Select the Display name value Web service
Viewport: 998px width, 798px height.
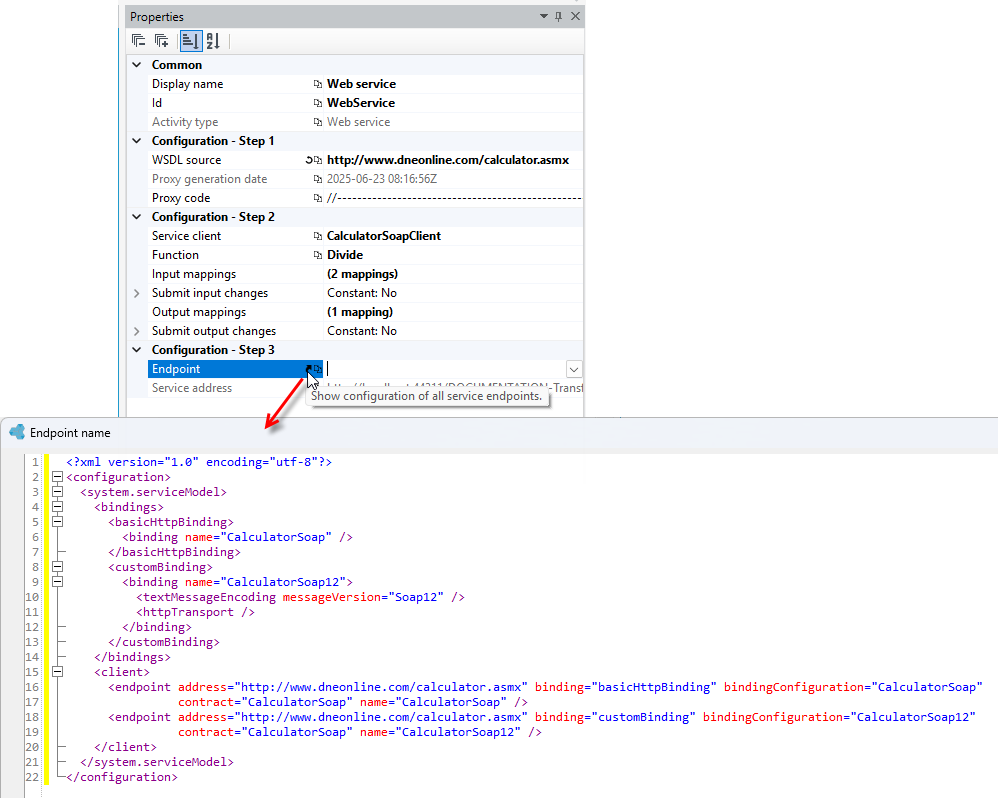pos(362,84)
